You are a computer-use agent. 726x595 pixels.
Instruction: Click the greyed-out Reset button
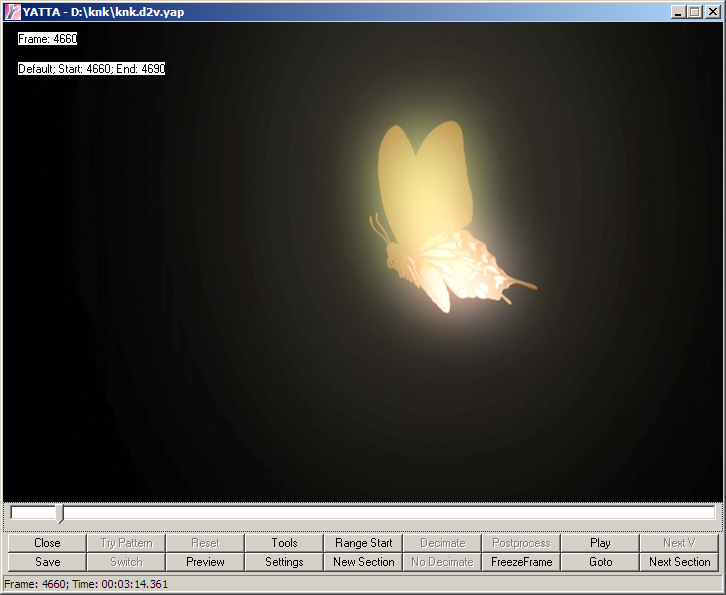pos(205,543)
